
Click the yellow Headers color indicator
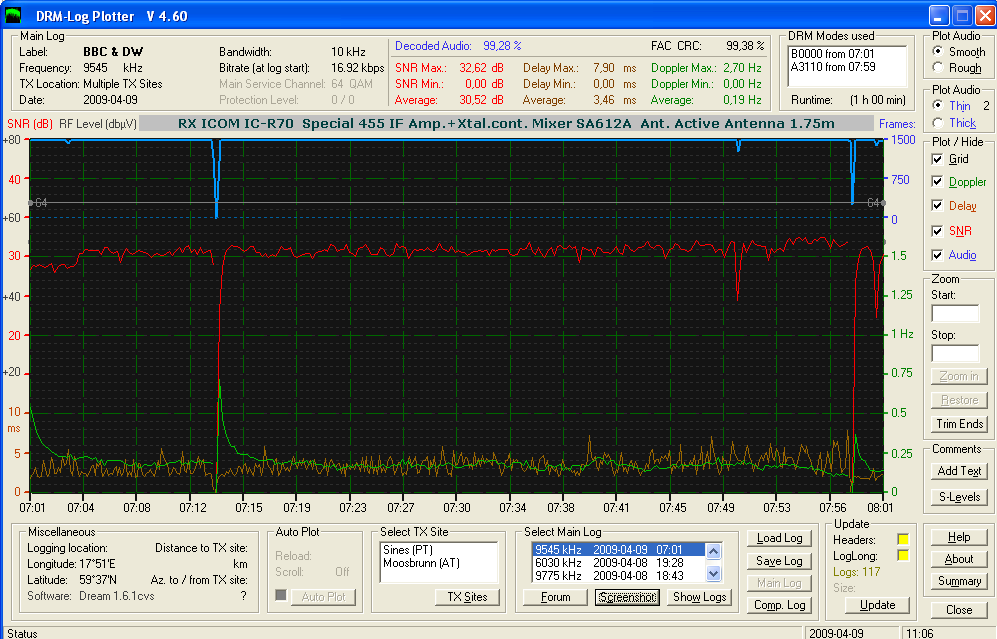(x=902, y=539)
